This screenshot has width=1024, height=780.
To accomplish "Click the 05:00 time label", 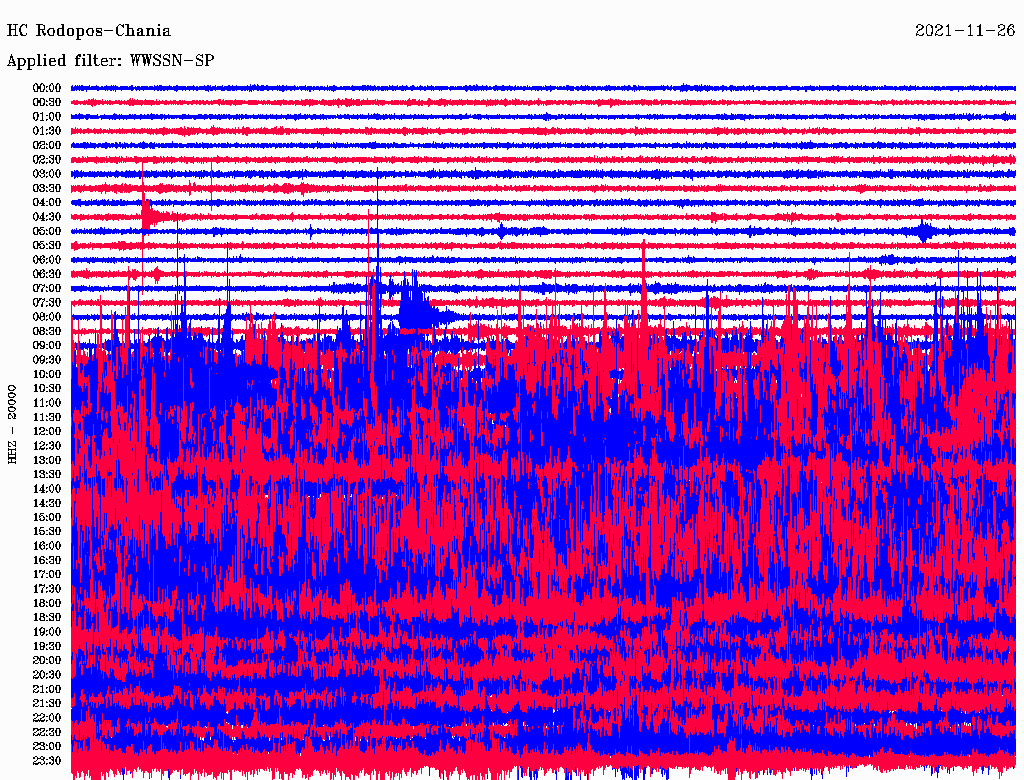I will pos(47,231).
